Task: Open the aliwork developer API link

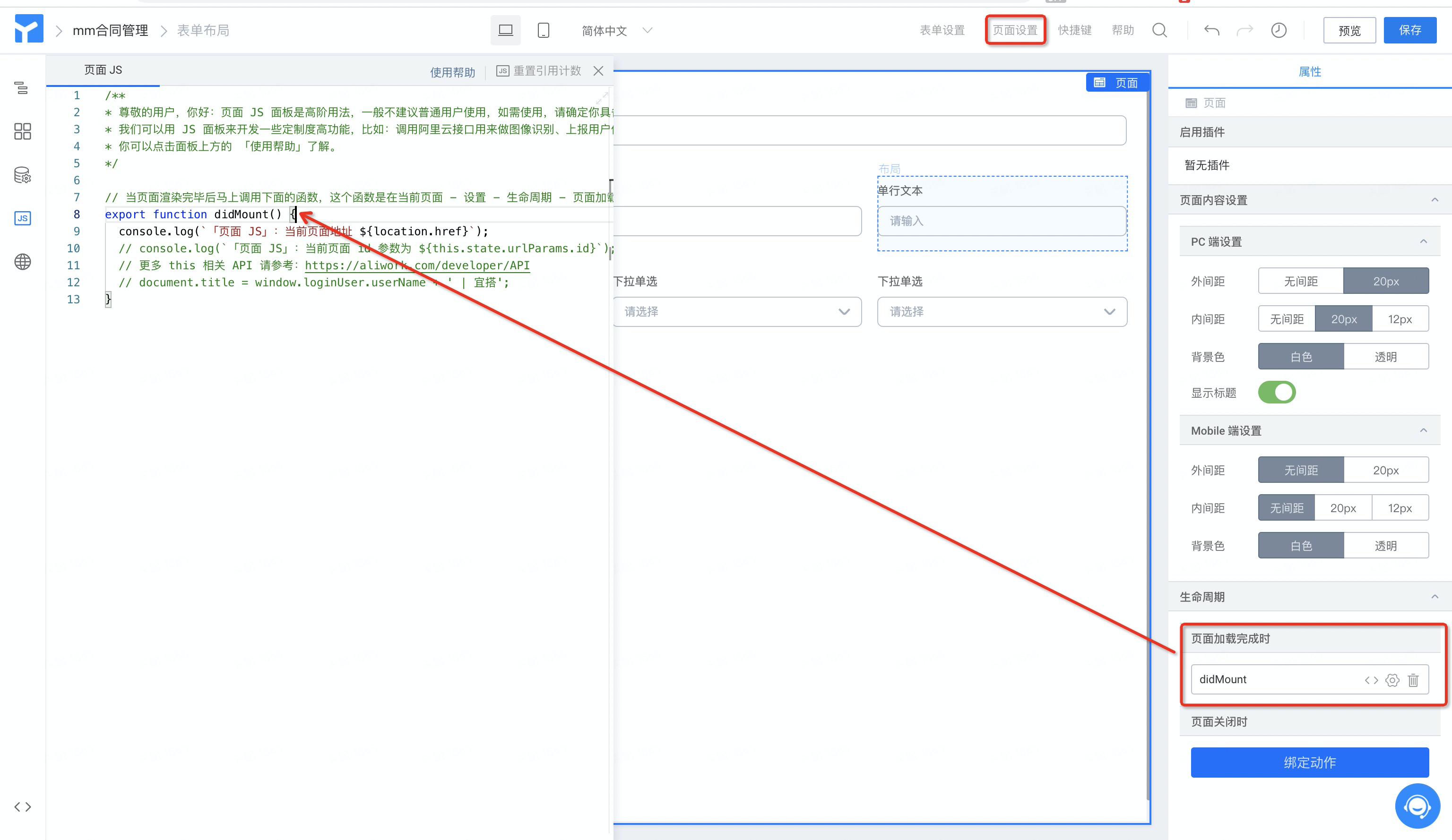Action: click(x=417, y=266)
